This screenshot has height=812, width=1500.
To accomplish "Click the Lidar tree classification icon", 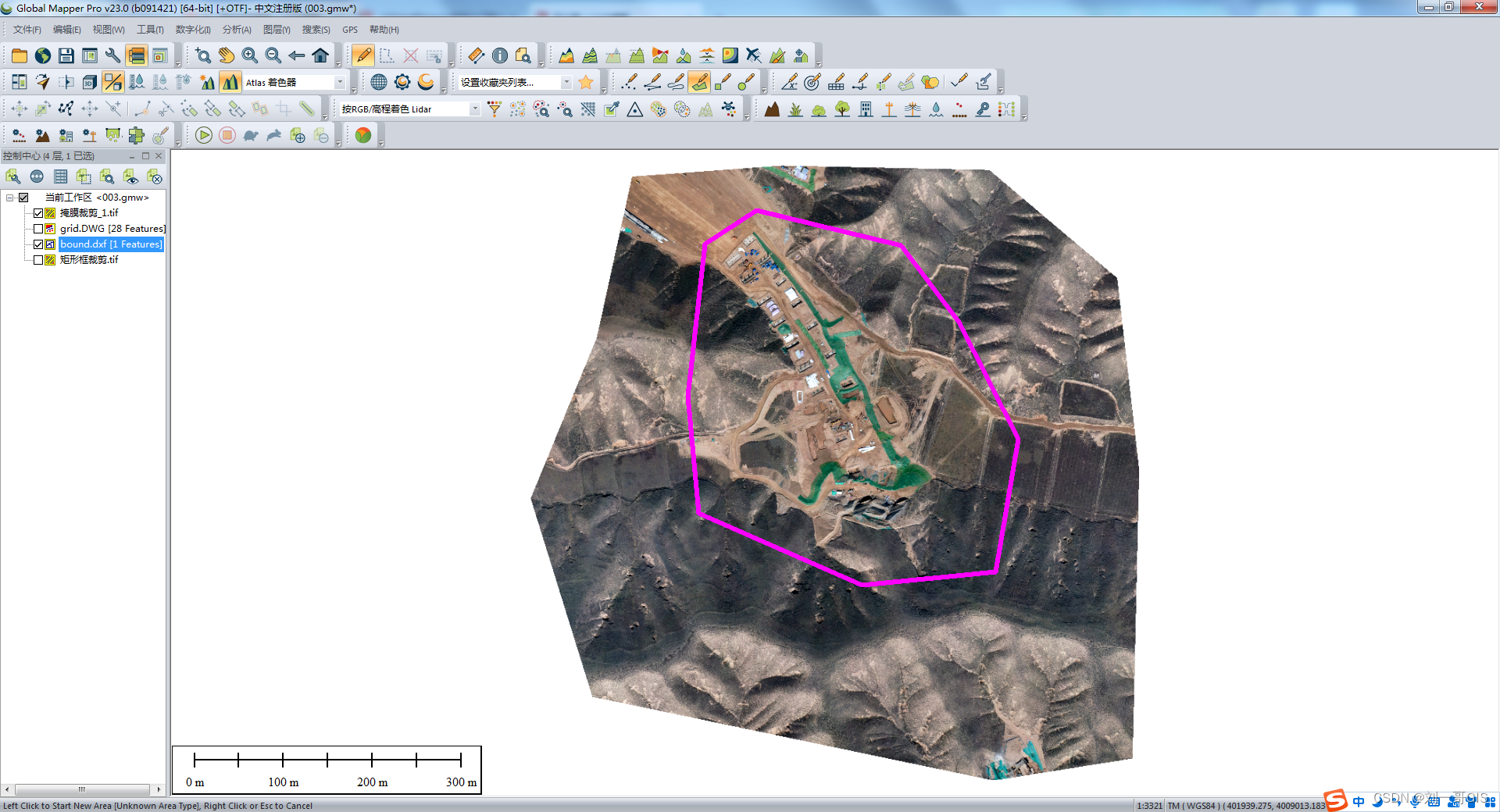I will 842,109.
